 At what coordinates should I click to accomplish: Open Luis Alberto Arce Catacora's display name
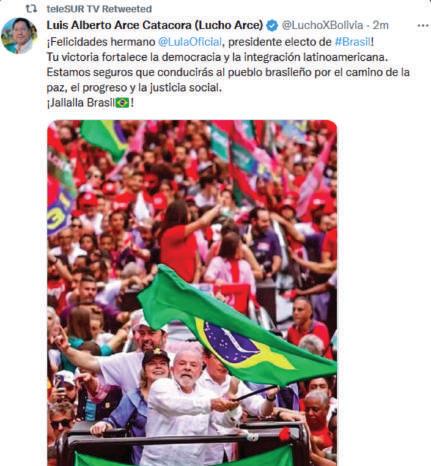tap(155, 25)
